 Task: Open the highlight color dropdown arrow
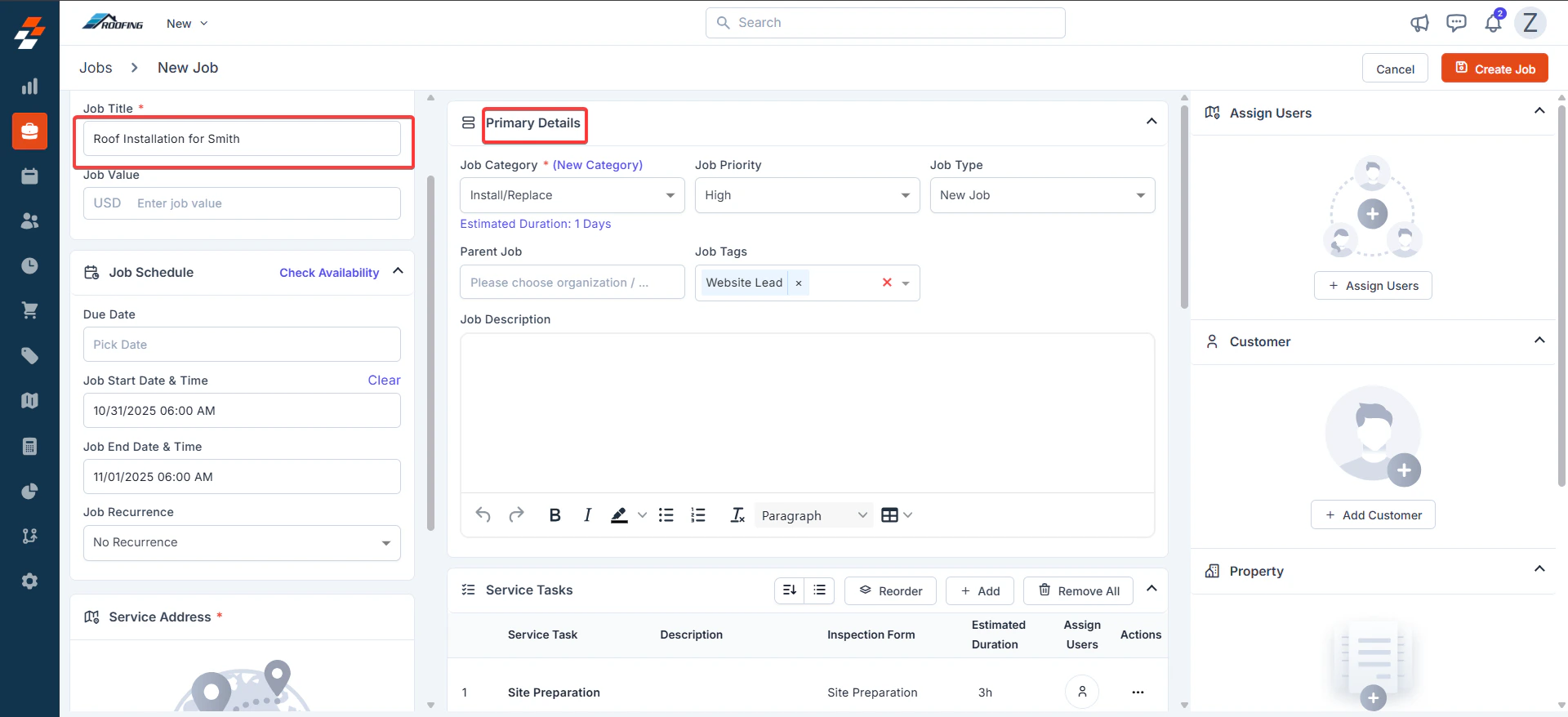point(642,515)
